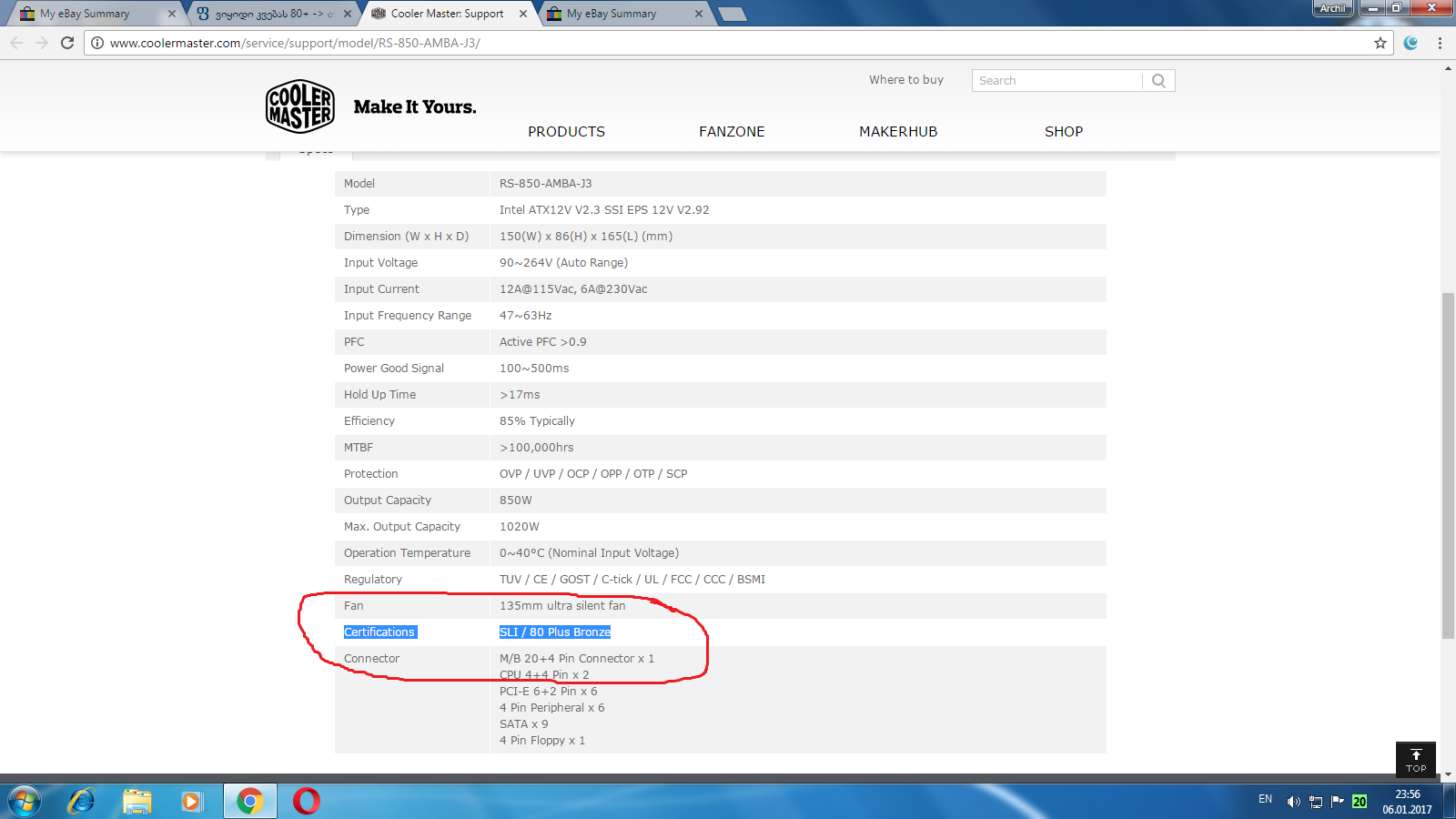The image size is (1456, 819).
Task: Click the Action Center flag icon
Action: [1337, 801]
